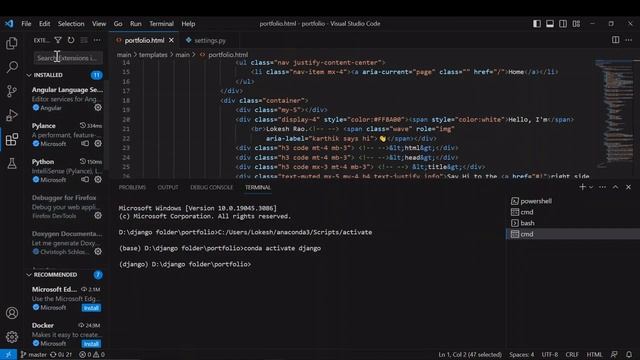Open the File menu
The image size is (640, 360).
click(x=26, y=24)
